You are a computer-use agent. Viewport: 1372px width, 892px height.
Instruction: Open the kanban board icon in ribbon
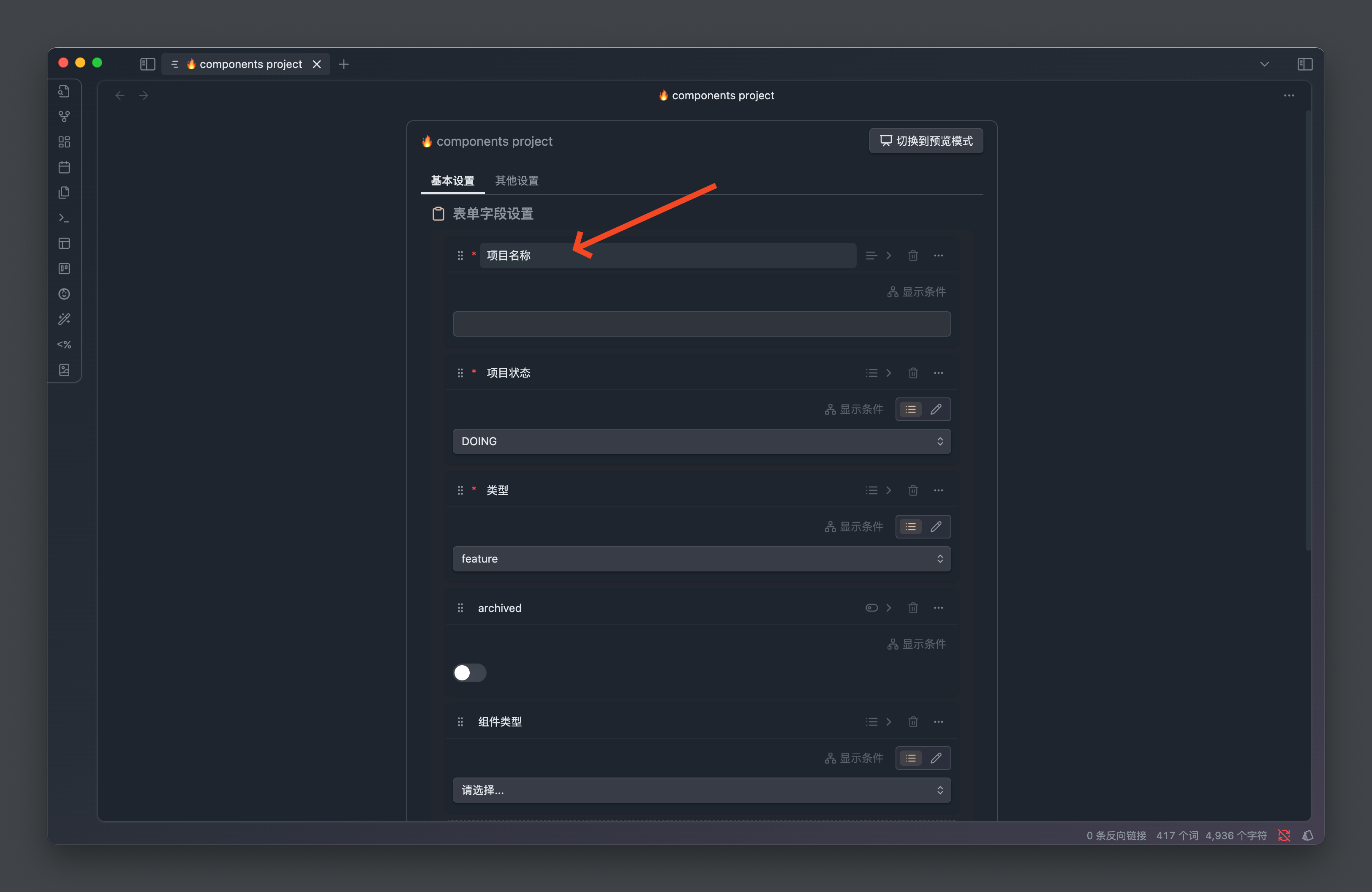64,269
